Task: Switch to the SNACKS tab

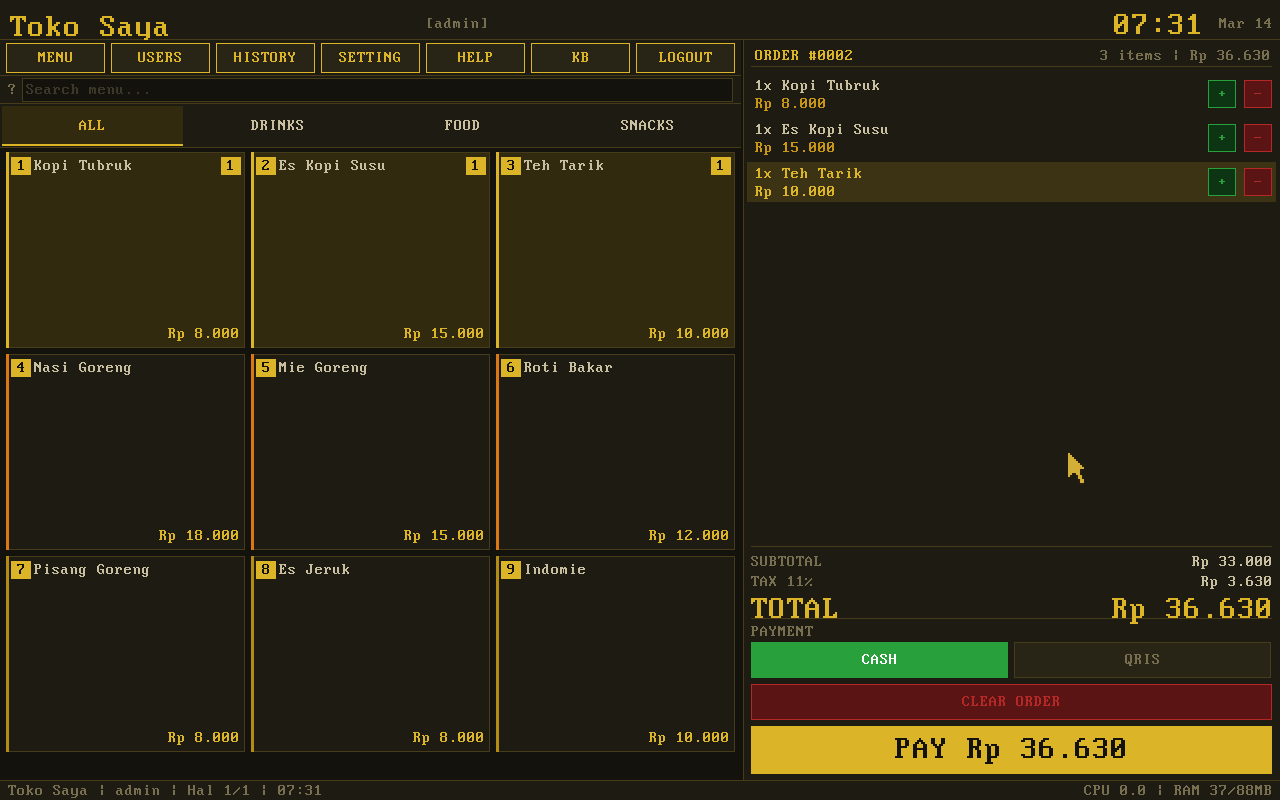Action: point(647,125)
